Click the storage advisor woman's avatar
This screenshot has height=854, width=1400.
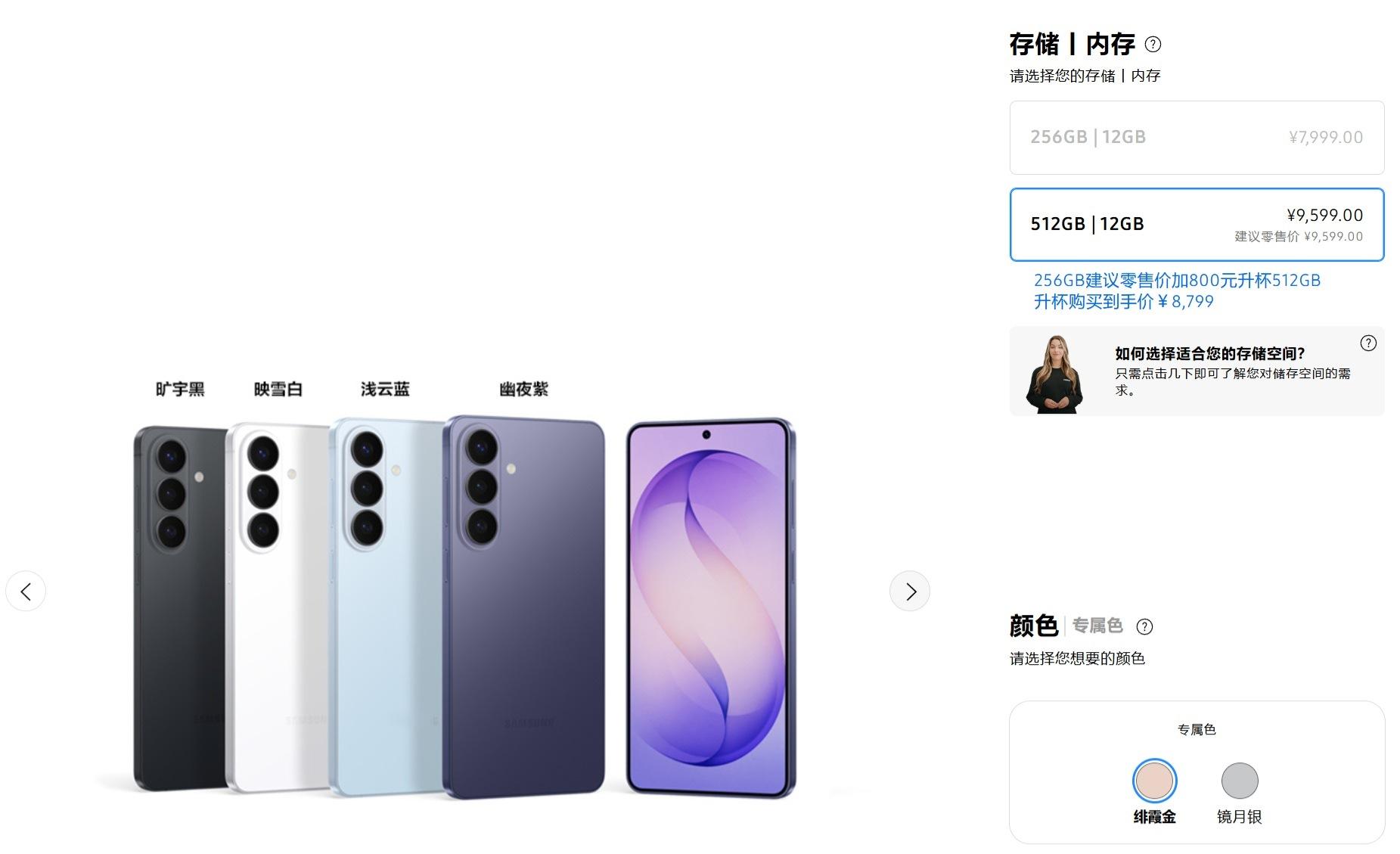coord(1054,374)
